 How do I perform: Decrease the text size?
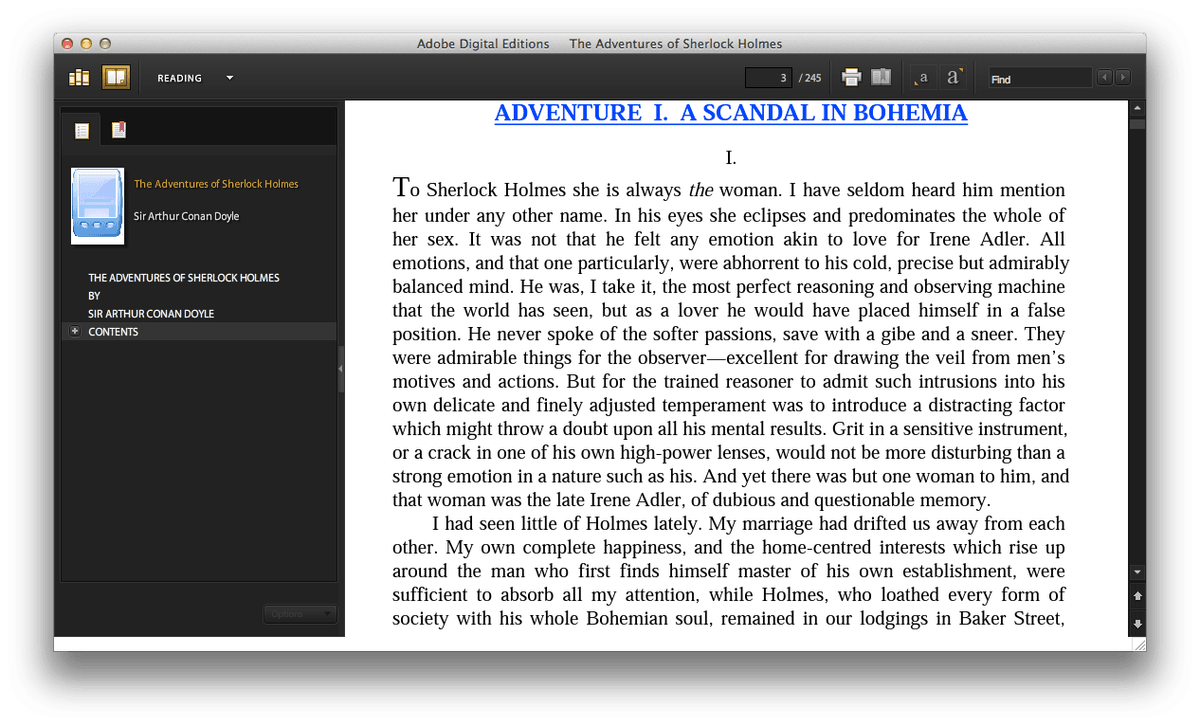(x=921, y=77)
